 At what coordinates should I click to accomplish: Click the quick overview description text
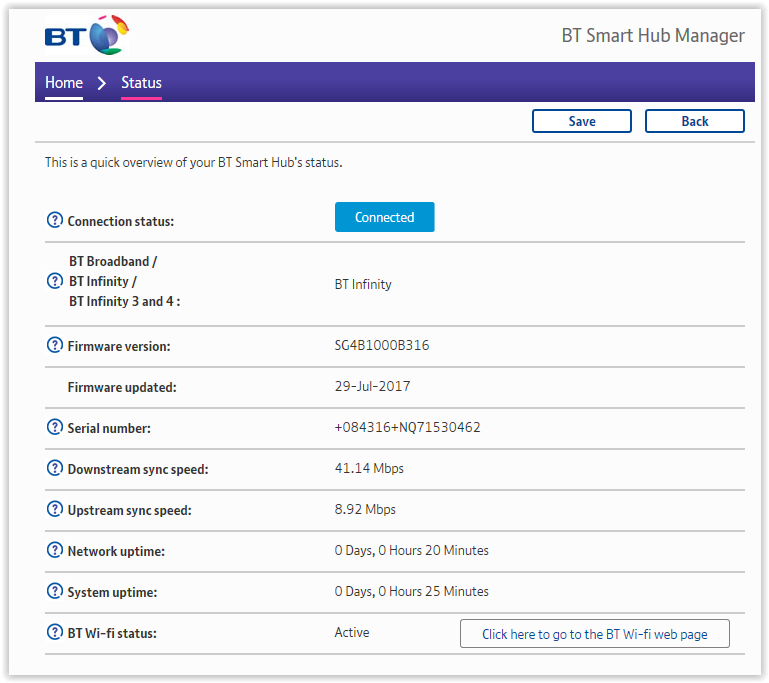pos(194,162)
